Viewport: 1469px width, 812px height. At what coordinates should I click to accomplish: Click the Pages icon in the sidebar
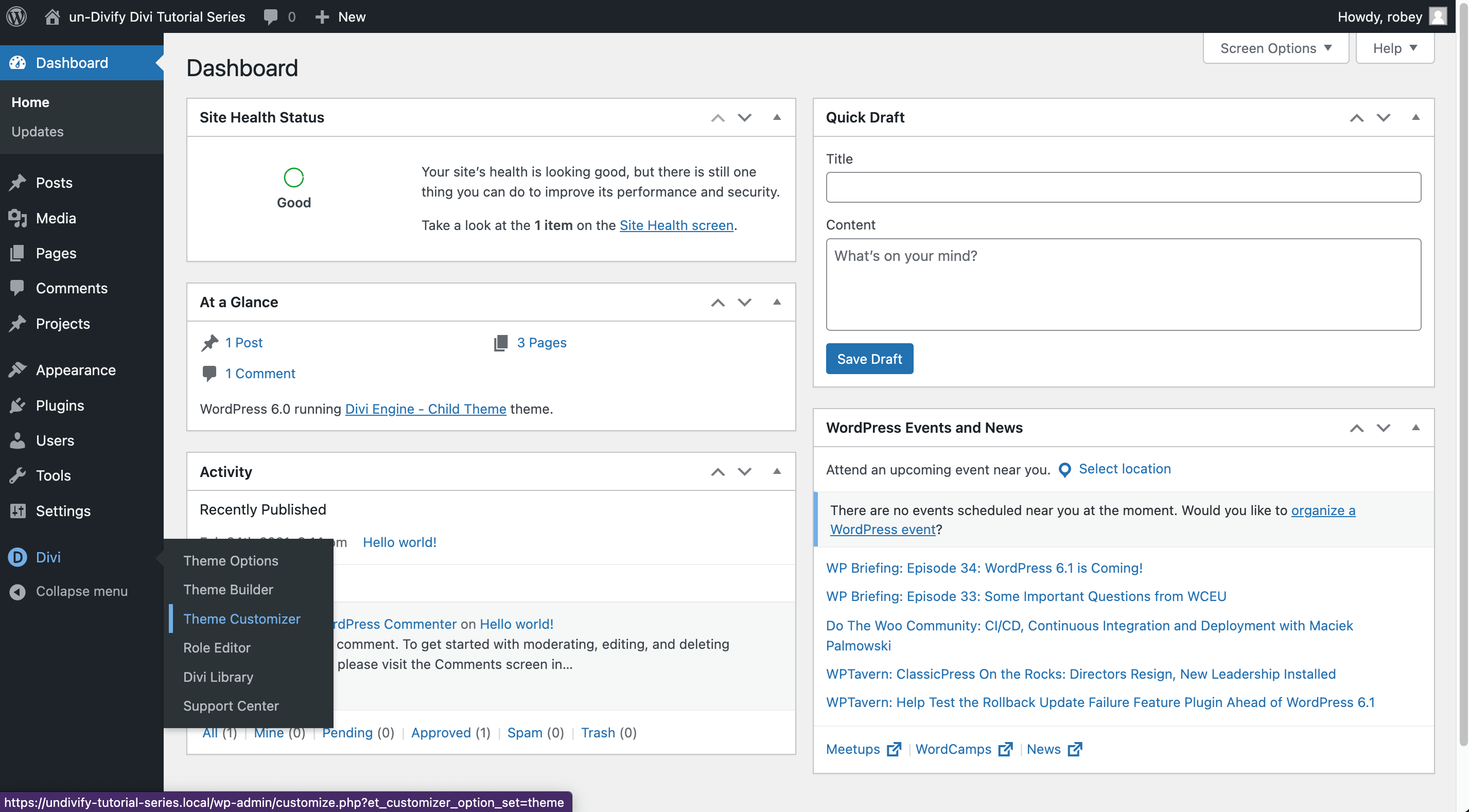point(18,253)
